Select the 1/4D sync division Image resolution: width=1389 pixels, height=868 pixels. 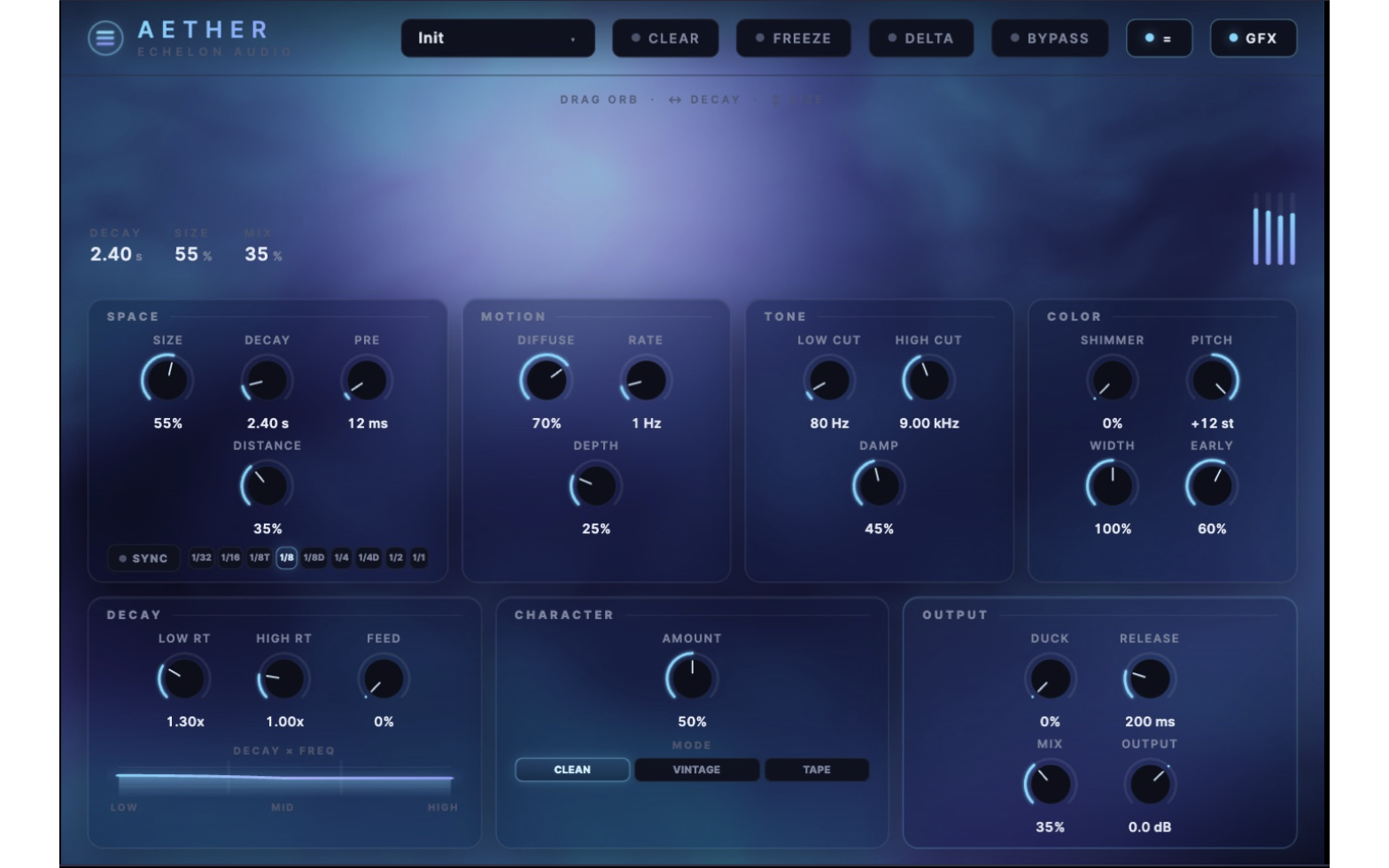pyautogui.click(x=369, y=558)
